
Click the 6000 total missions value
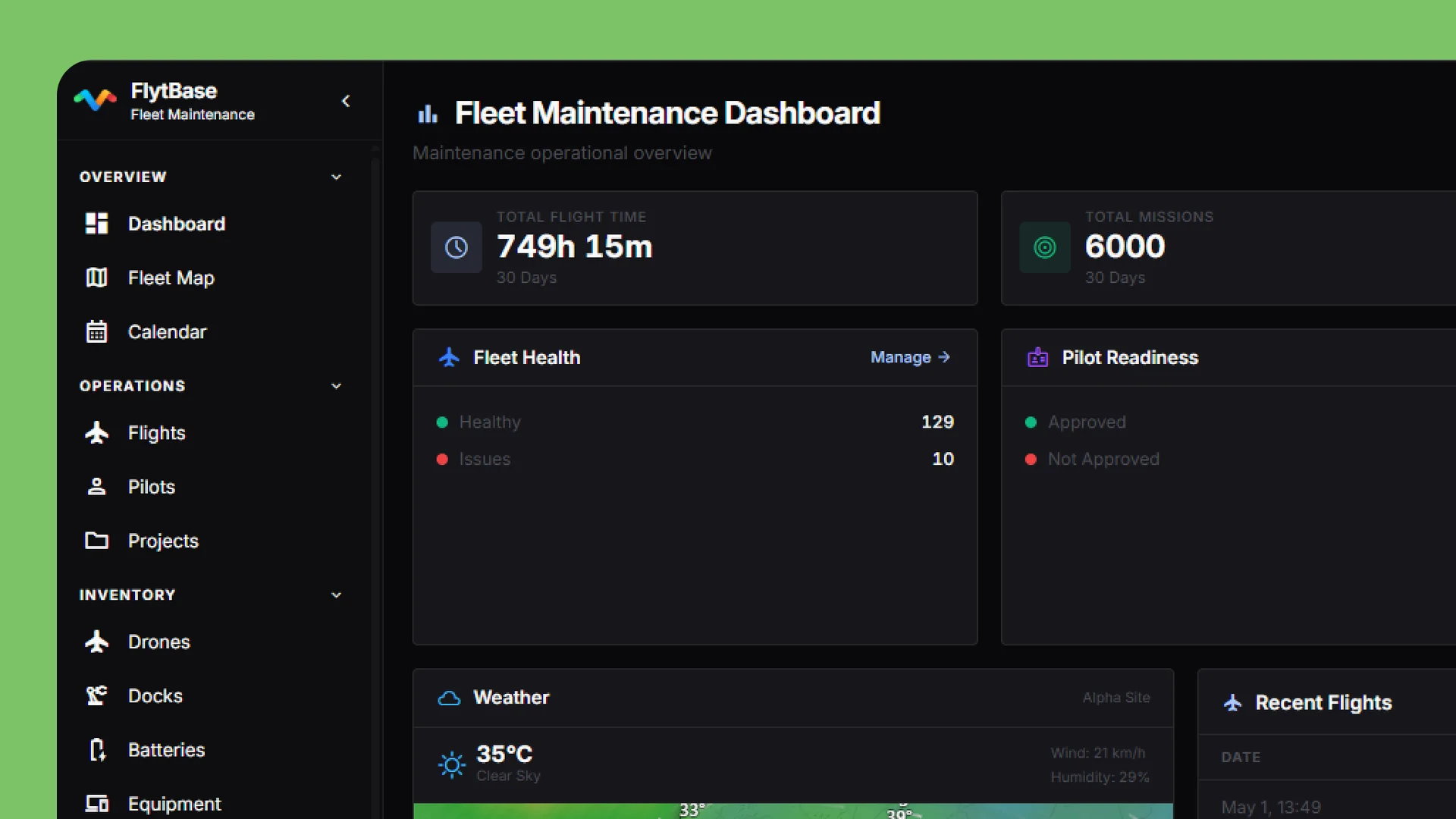1125,246
